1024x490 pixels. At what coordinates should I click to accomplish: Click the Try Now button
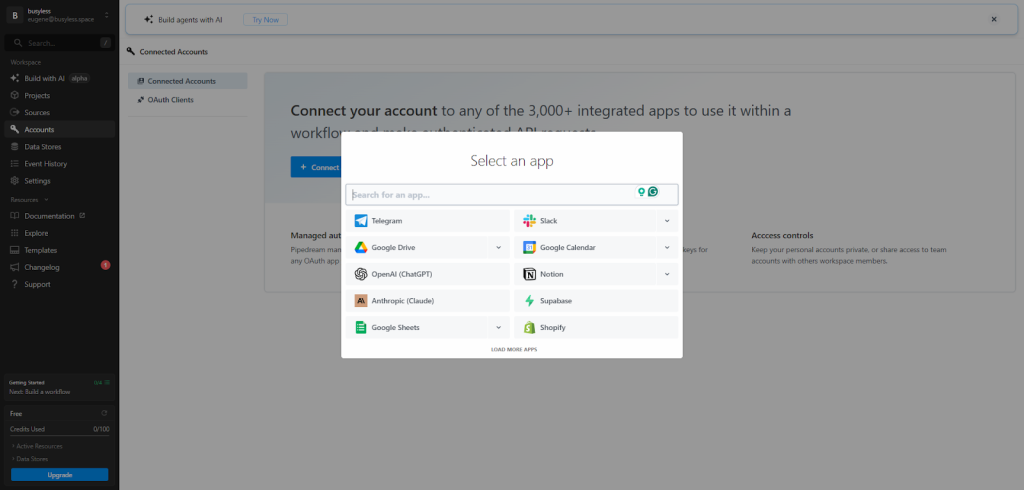(265, 19)
